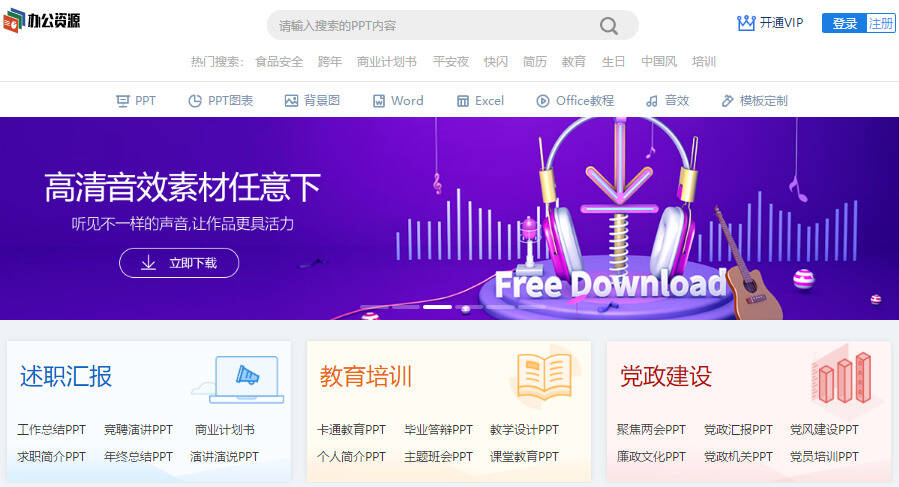Open 模板定制 custom templates page

point(755,101)
